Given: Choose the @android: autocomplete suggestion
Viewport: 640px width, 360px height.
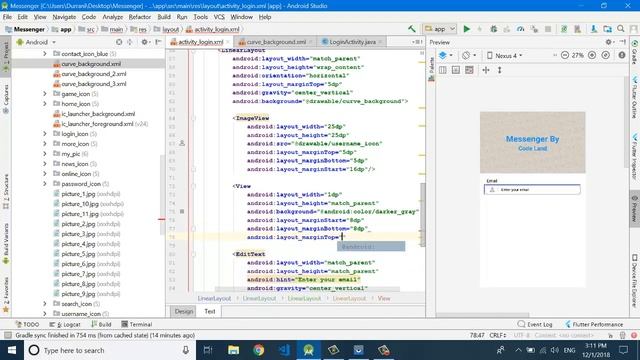Looking at the screenshot, I should point(371,247).
